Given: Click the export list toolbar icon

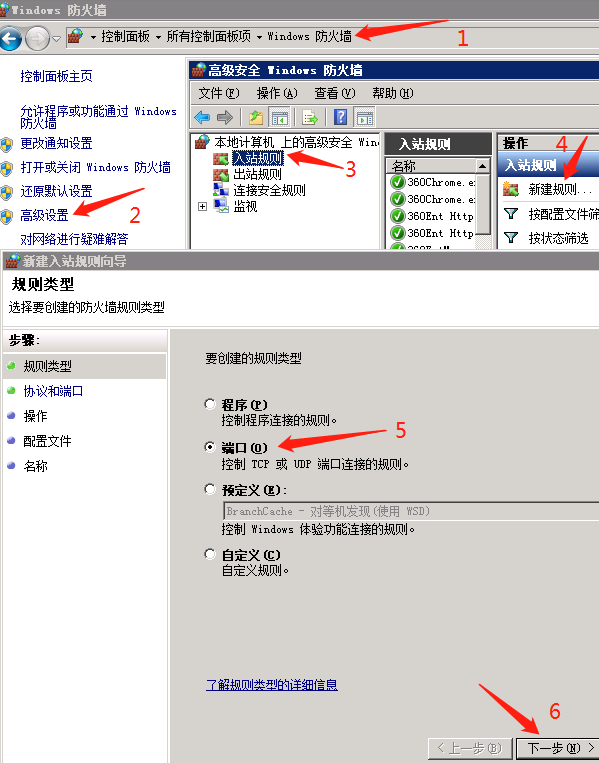Looking at the screenshot, I should coord(309,117).
